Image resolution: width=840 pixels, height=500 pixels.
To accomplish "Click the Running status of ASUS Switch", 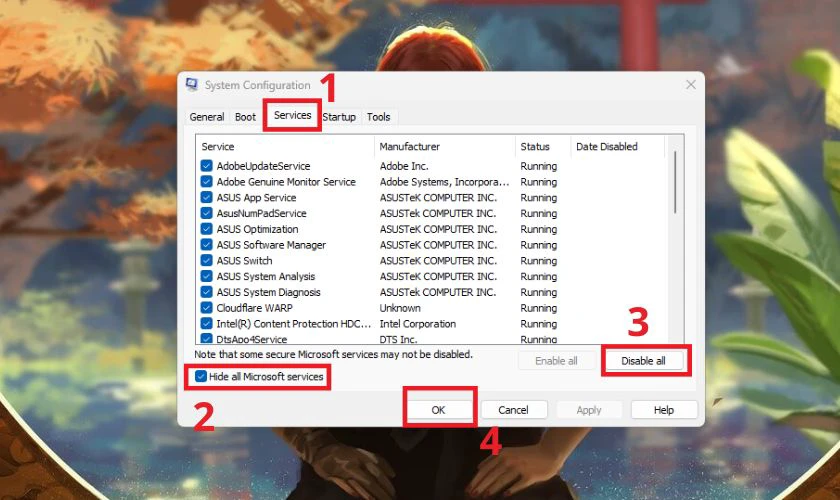I will coord(538,261).
